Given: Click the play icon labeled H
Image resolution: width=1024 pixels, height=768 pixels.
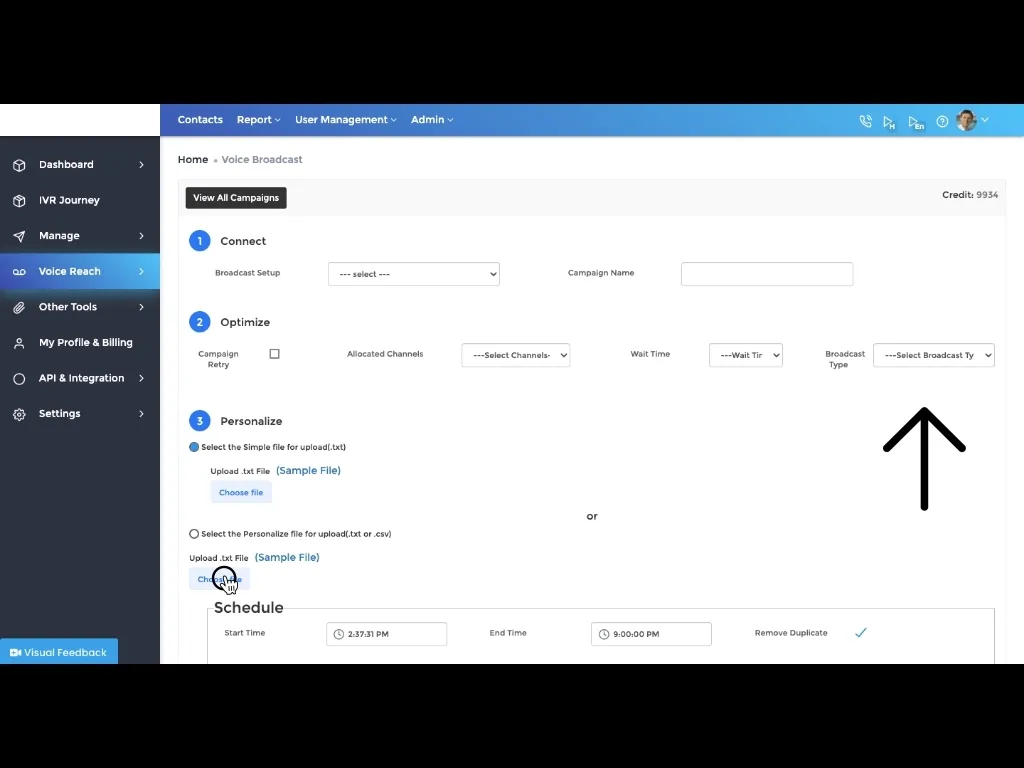Looking at the screenshot, I should pyautogui.click(x=889, y=122).
